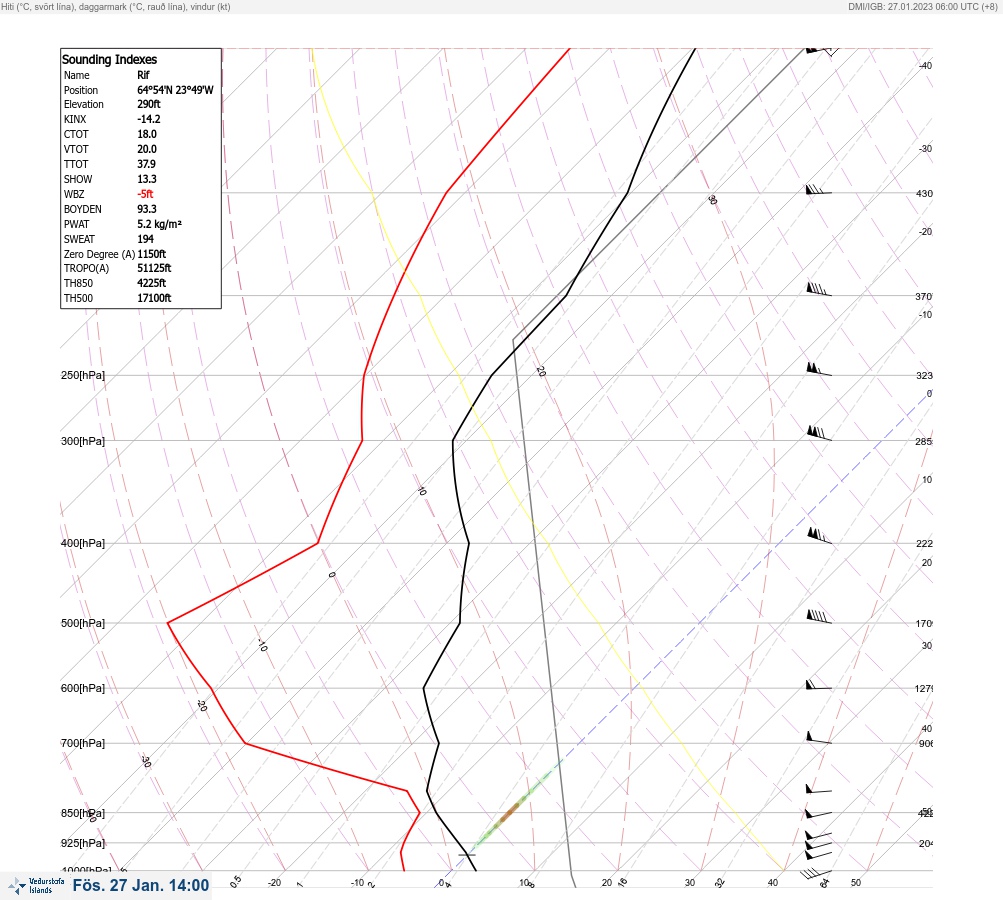Screen dimensions: 1003x900
Task: Click the VTOT value 20.0
Action: click(x=147, y=149)
